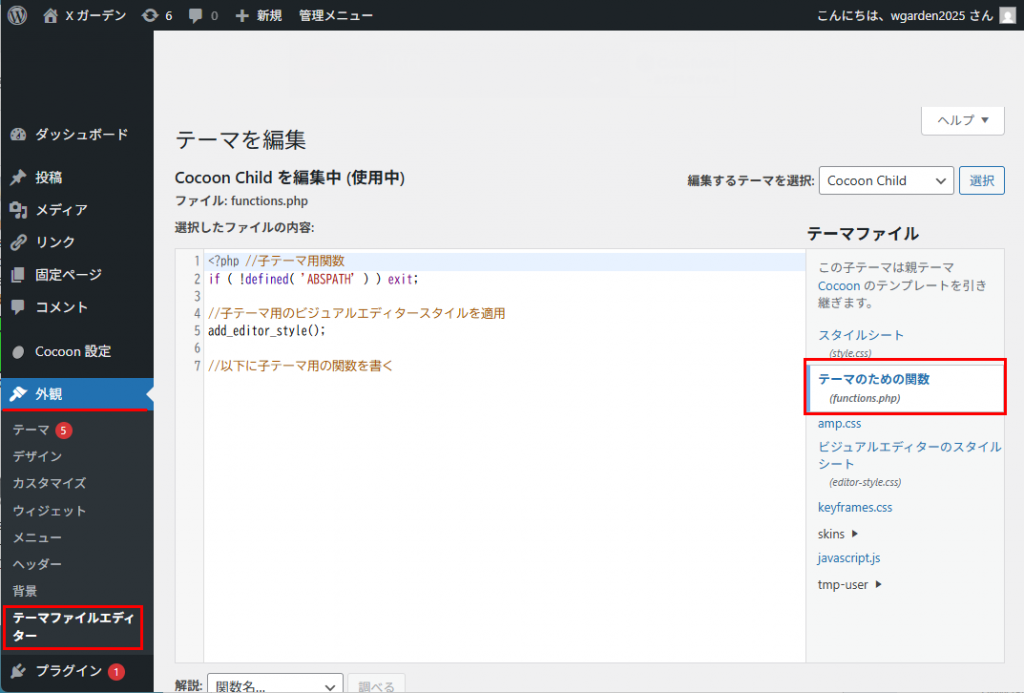Viewport: 1024px width, 693px height.
Task: Click the user avatar in top right
Action: [1006, 16]
